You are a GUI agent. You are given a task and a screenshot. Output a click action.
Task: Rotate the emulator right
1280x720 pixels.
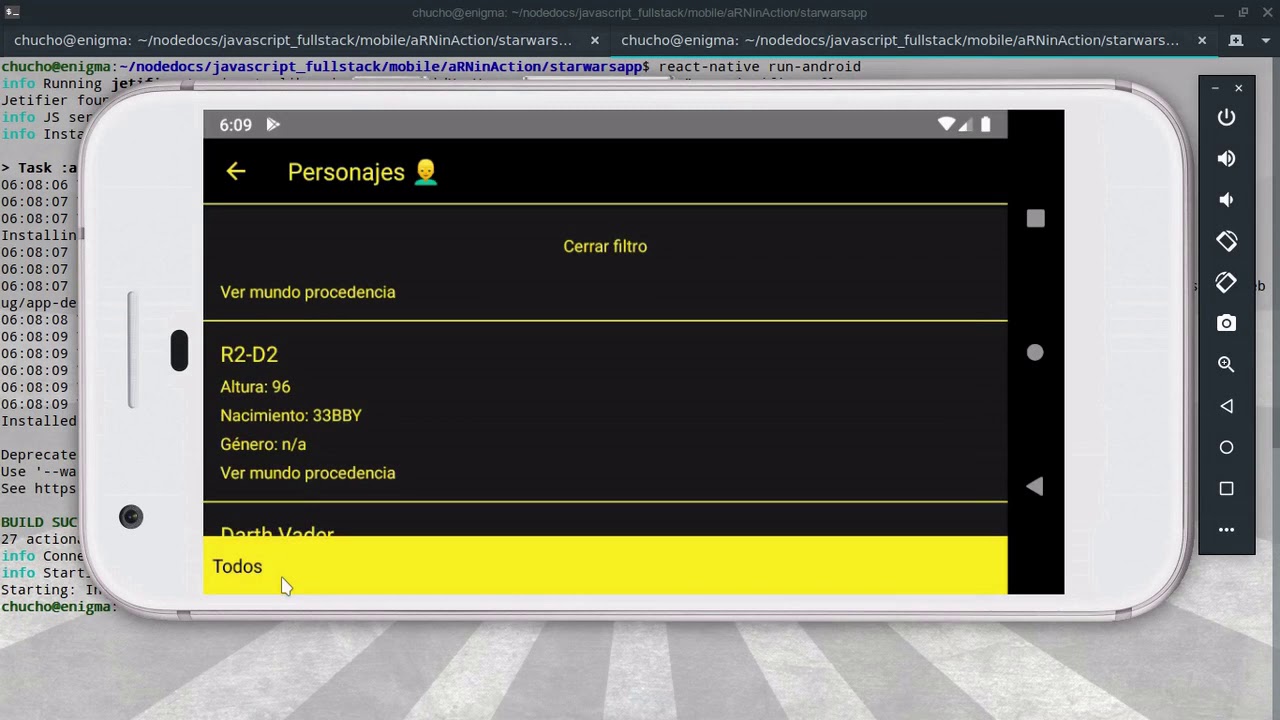[x=1226, y=282]
